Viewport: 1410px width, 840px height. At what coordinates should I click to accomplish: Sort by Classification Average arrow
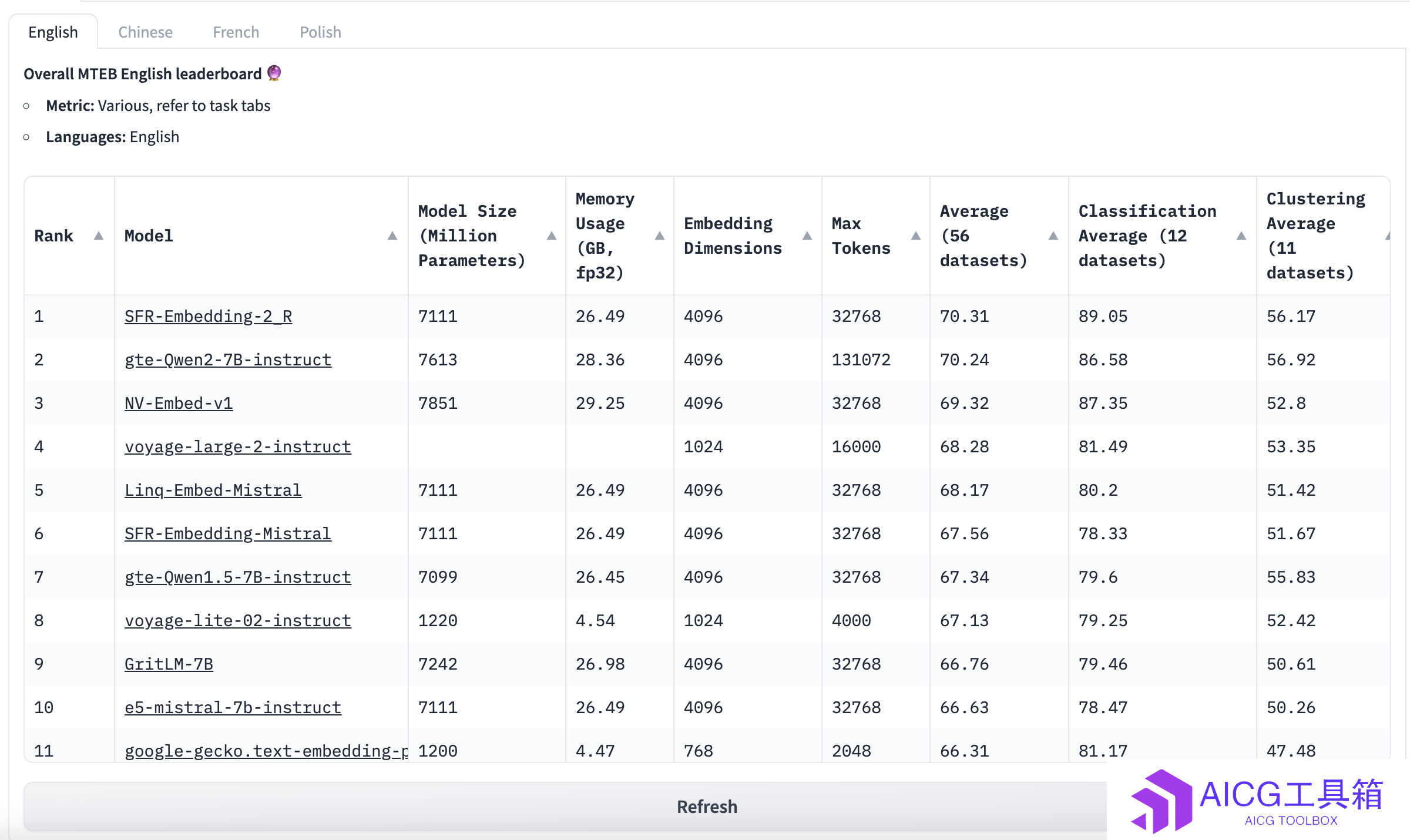1241,236
